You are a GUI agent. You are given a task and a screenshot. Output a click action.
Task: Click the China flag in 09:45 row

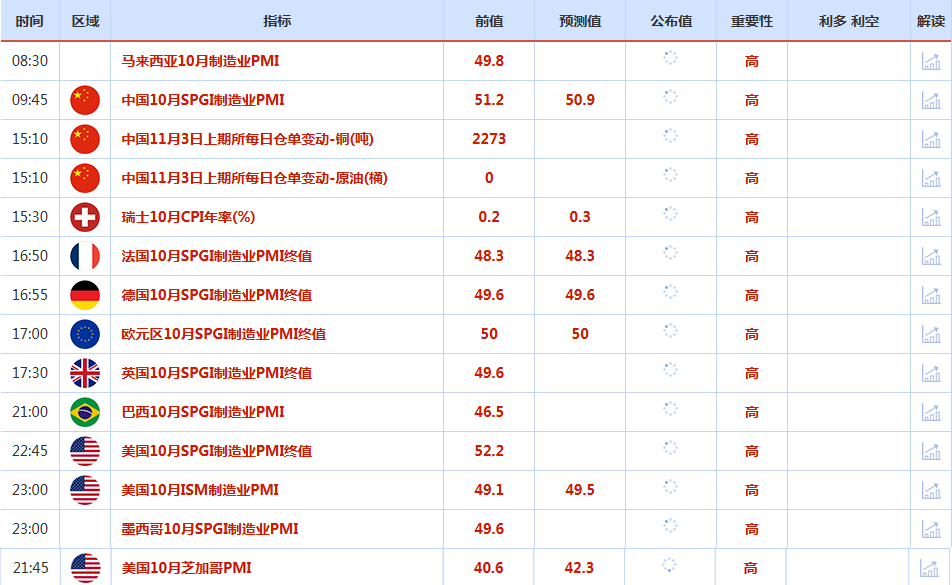tap(85, 100)
